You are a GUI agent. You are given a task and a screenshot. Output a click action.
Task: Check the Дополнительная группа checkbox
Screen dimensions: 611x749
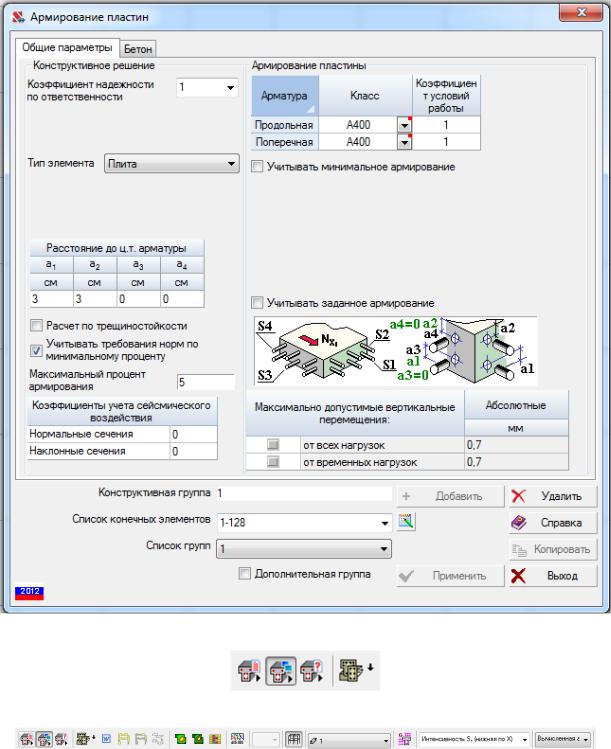(x=244, y=574)
